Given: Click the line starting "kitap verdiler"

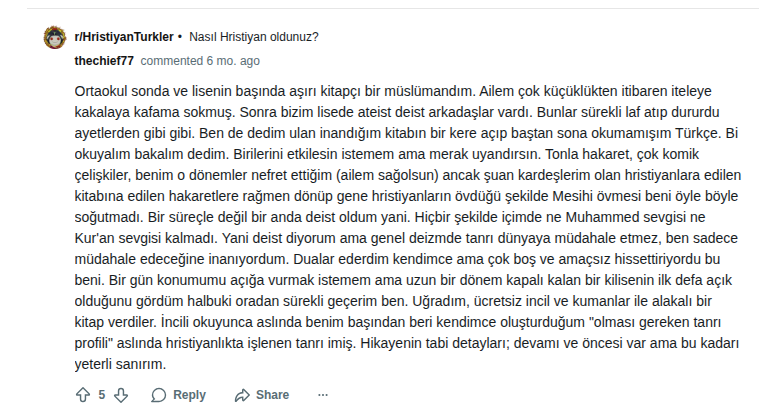Looking at the screenshot, I should (397, 323).
